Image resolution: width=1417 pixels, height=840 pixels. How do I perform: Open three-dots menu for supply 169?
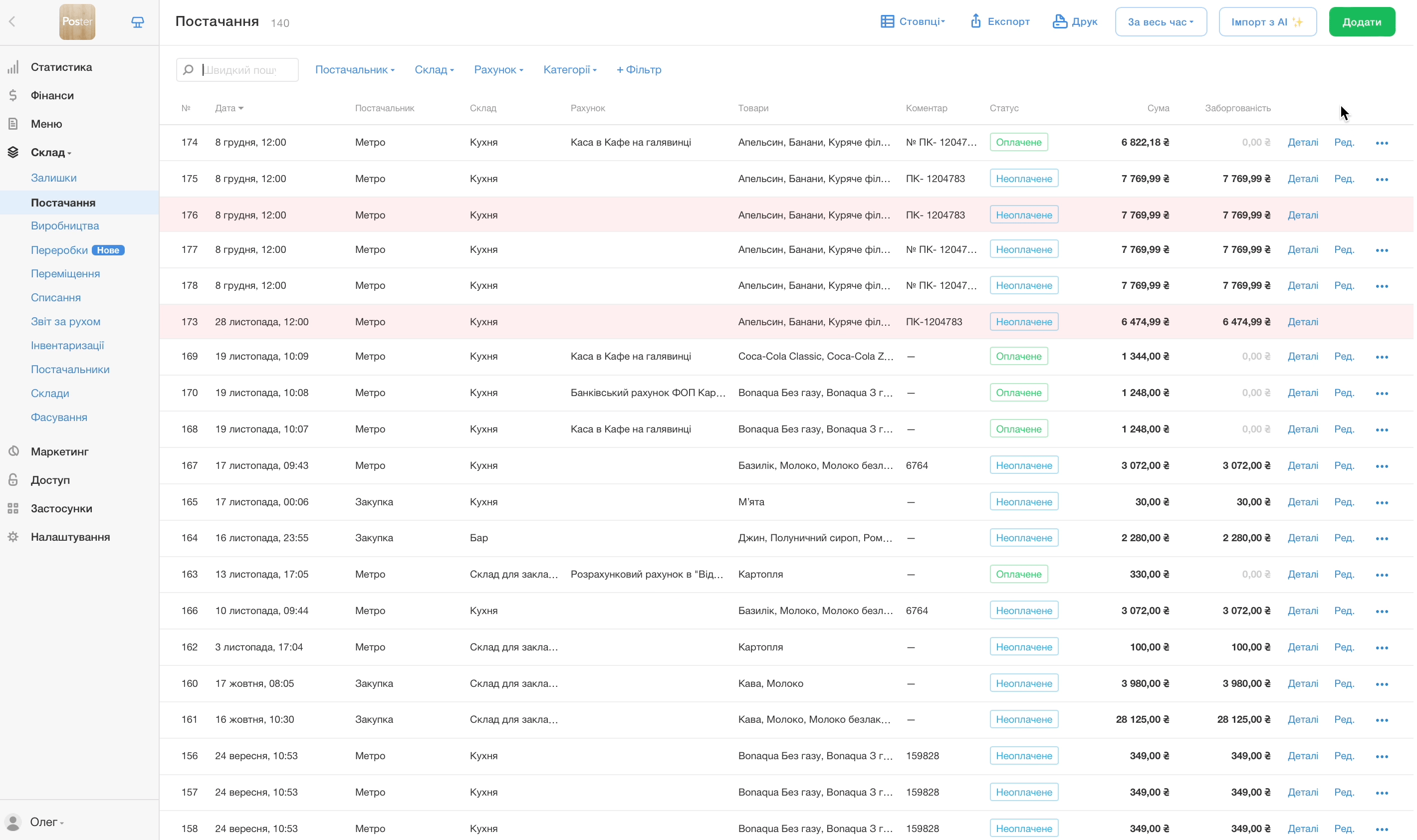1382,357
